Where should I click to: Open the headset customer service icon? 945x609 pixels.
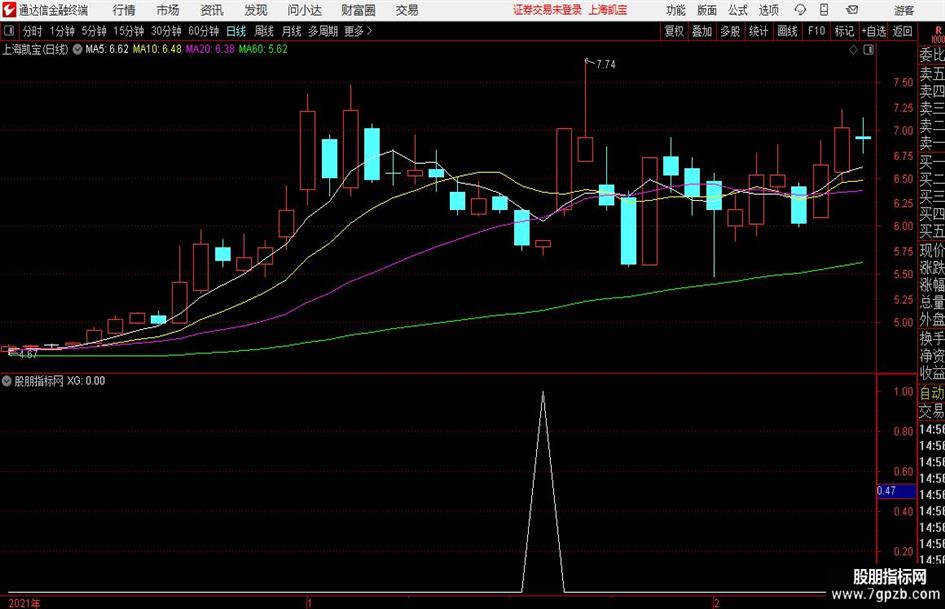click(800, 10)
